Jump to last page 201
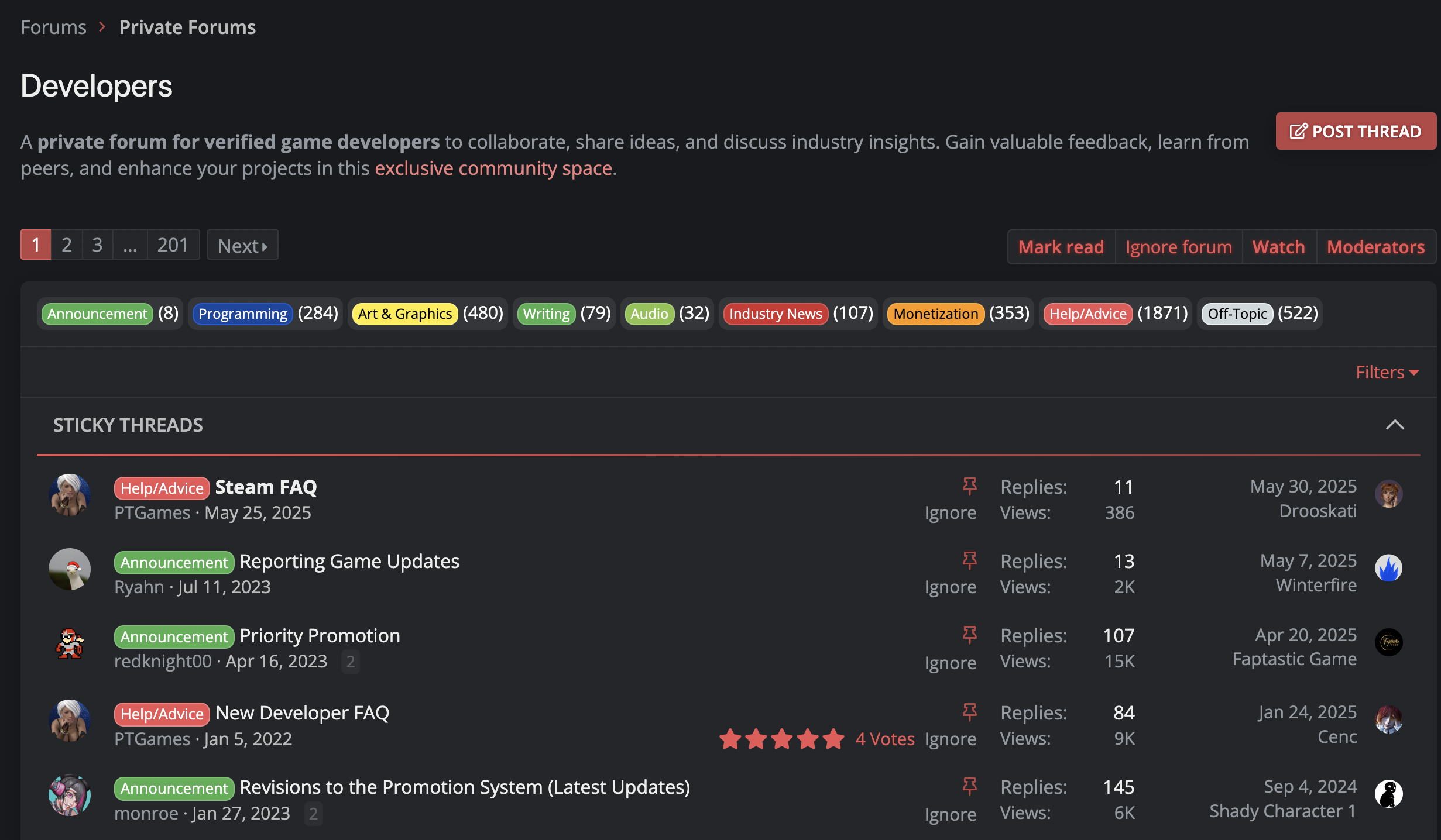This screenshot has width=1441, height=840. click(x=173, y=245)
